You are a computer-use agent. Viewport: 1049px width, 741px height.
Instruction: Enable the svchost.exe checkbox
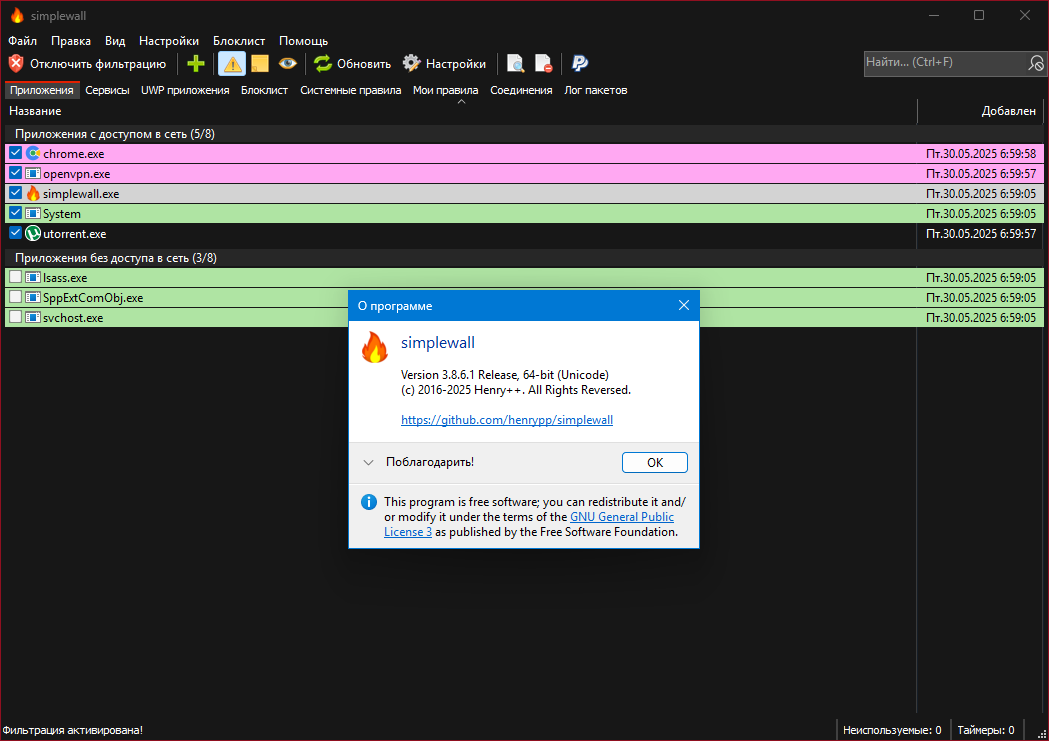[x=15, y=317]
